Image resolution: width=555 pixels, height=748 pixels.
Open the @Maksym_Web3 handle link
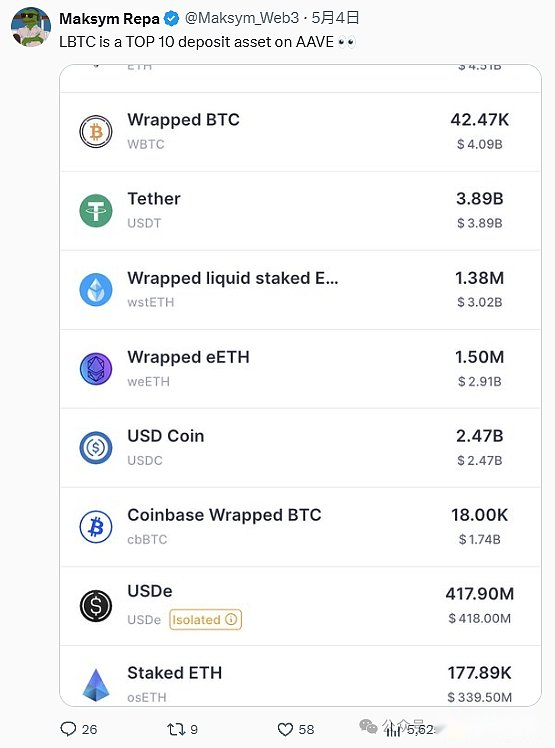[241, 18]
